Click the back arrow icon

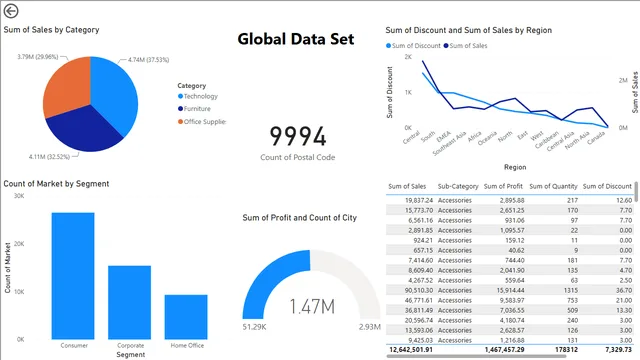[11, 11]
